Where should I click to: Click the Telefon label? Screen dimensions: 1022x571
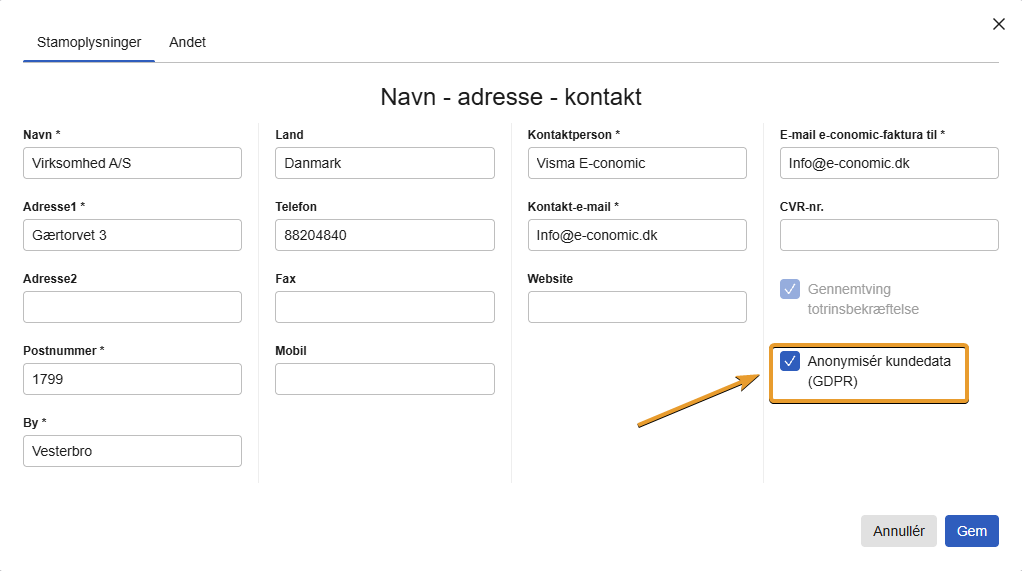point(296,207)
